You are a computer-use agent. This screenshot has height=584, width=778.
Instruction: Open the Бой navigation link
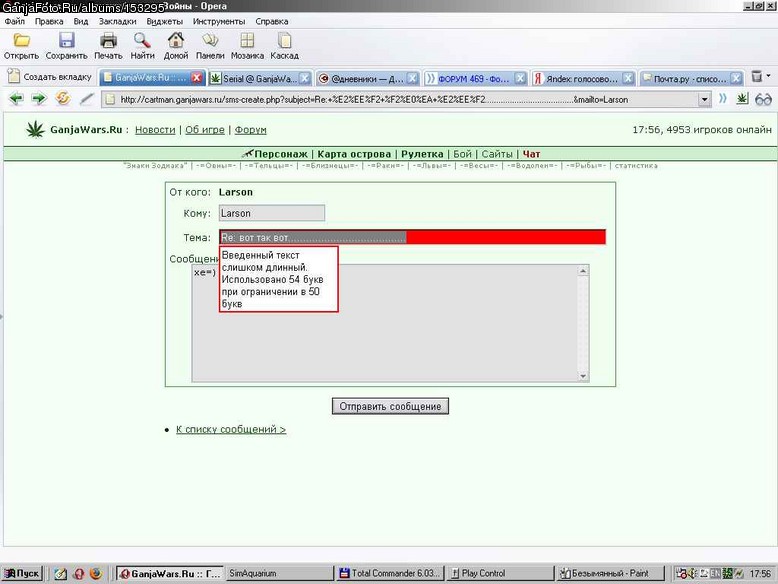pyautogui.click(x=462, y=154)
